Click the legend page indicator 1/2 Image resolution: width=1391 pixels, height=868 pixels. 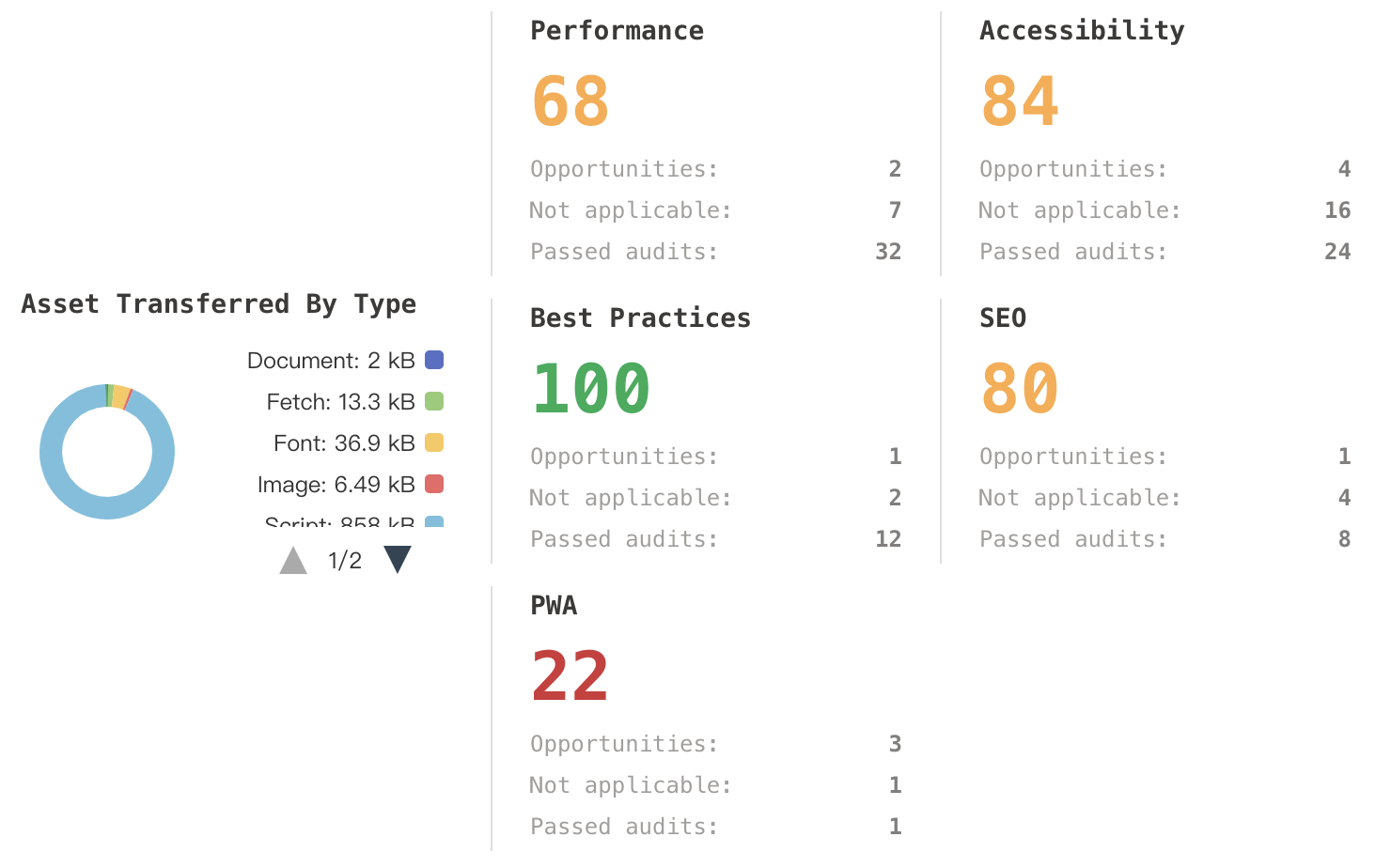[x=345, y=561]
